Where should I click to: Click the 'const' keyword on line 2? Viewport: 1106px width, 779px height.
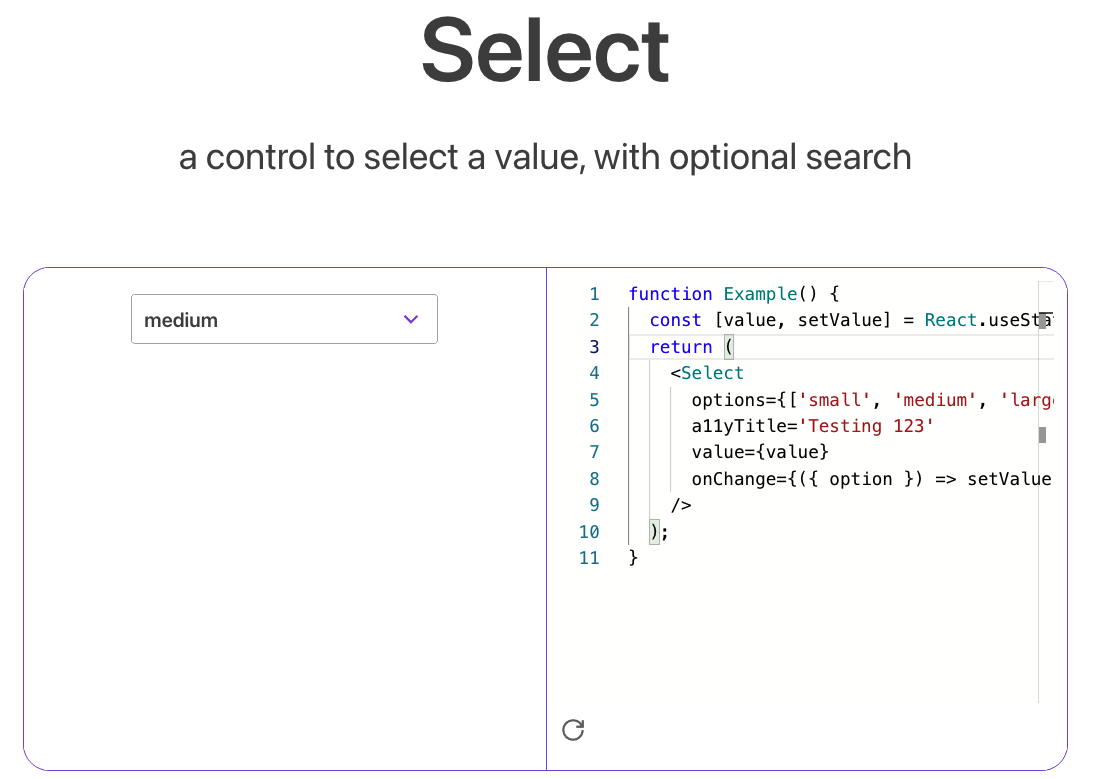[675, 320]
